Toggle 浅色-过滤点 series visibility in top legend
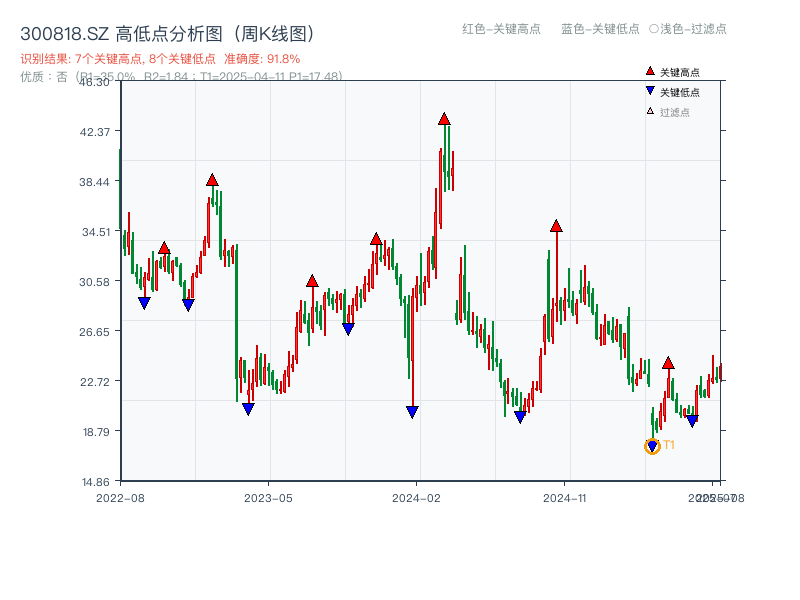Screen dimensions: 800x600 tap(686, 30)
